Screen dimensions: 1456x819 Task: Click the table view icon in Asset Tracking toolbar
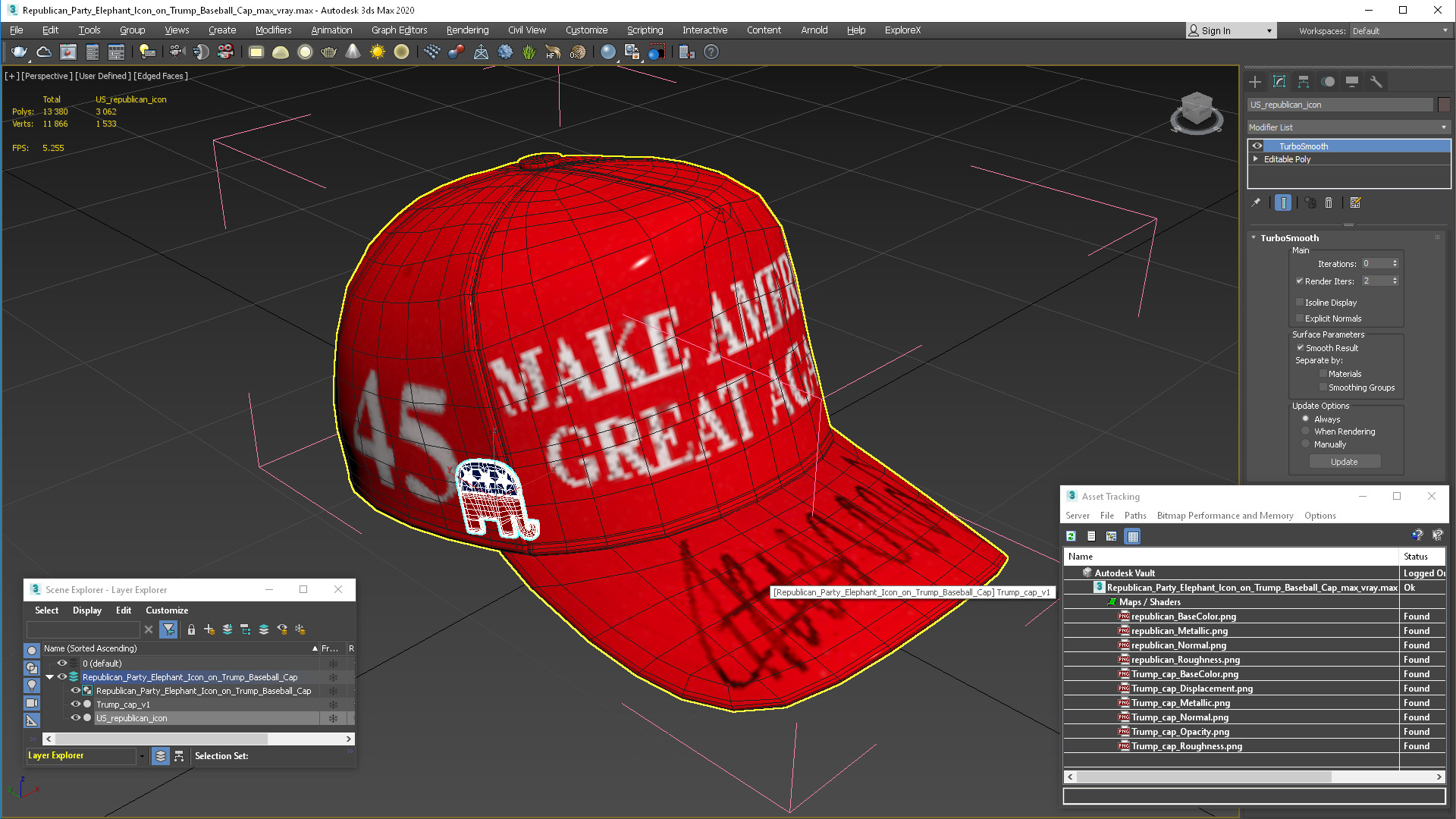pyautogui.click(x=1133, y=536)
